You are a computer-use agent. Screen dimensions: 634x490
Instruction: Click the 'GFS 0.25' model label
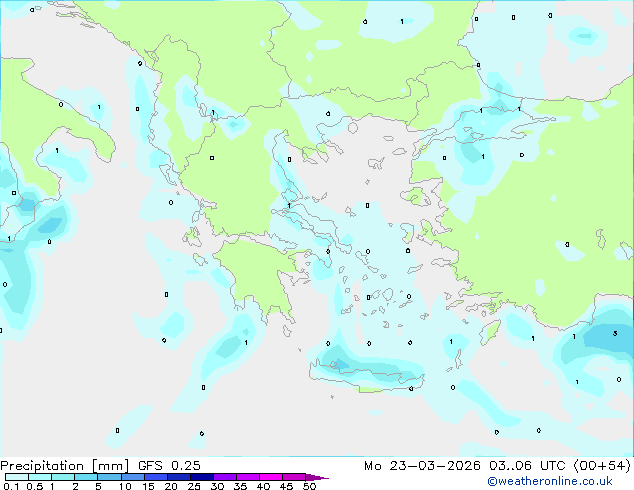(169, 466)
